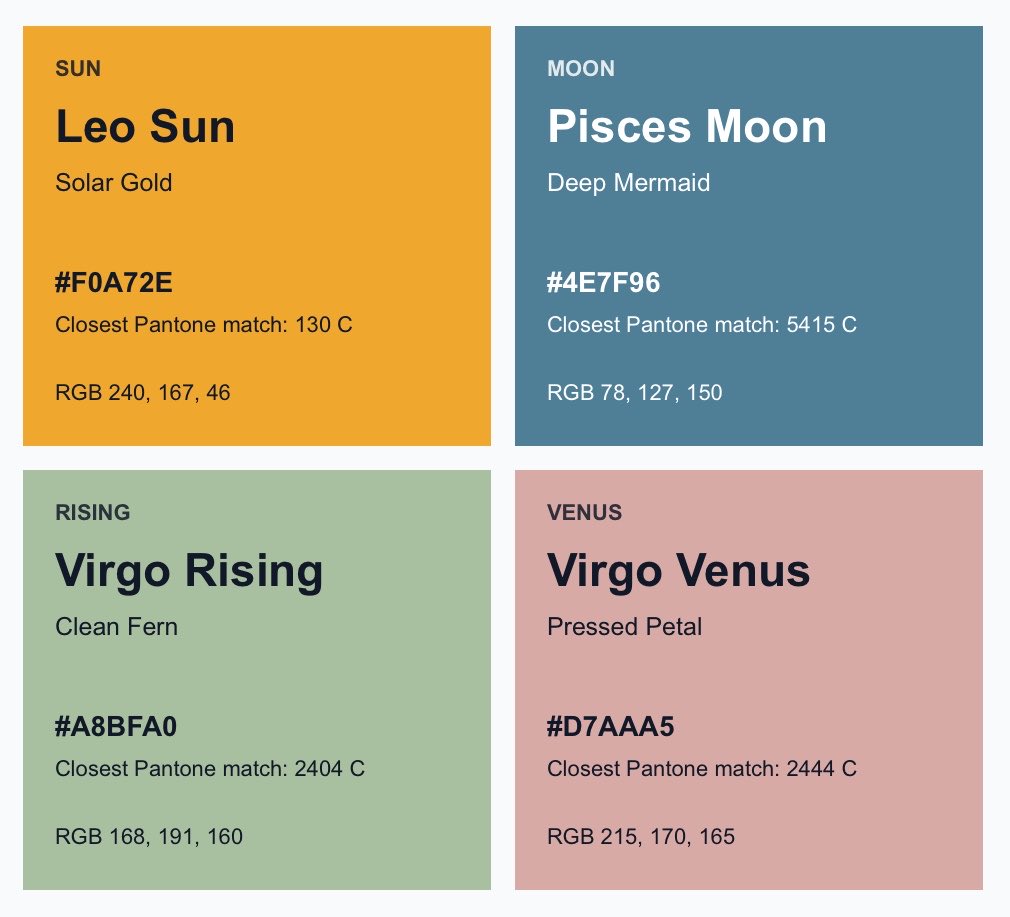Select the Pressed Petal color name
Viewport: 1010px width, 917px height.
624,627
